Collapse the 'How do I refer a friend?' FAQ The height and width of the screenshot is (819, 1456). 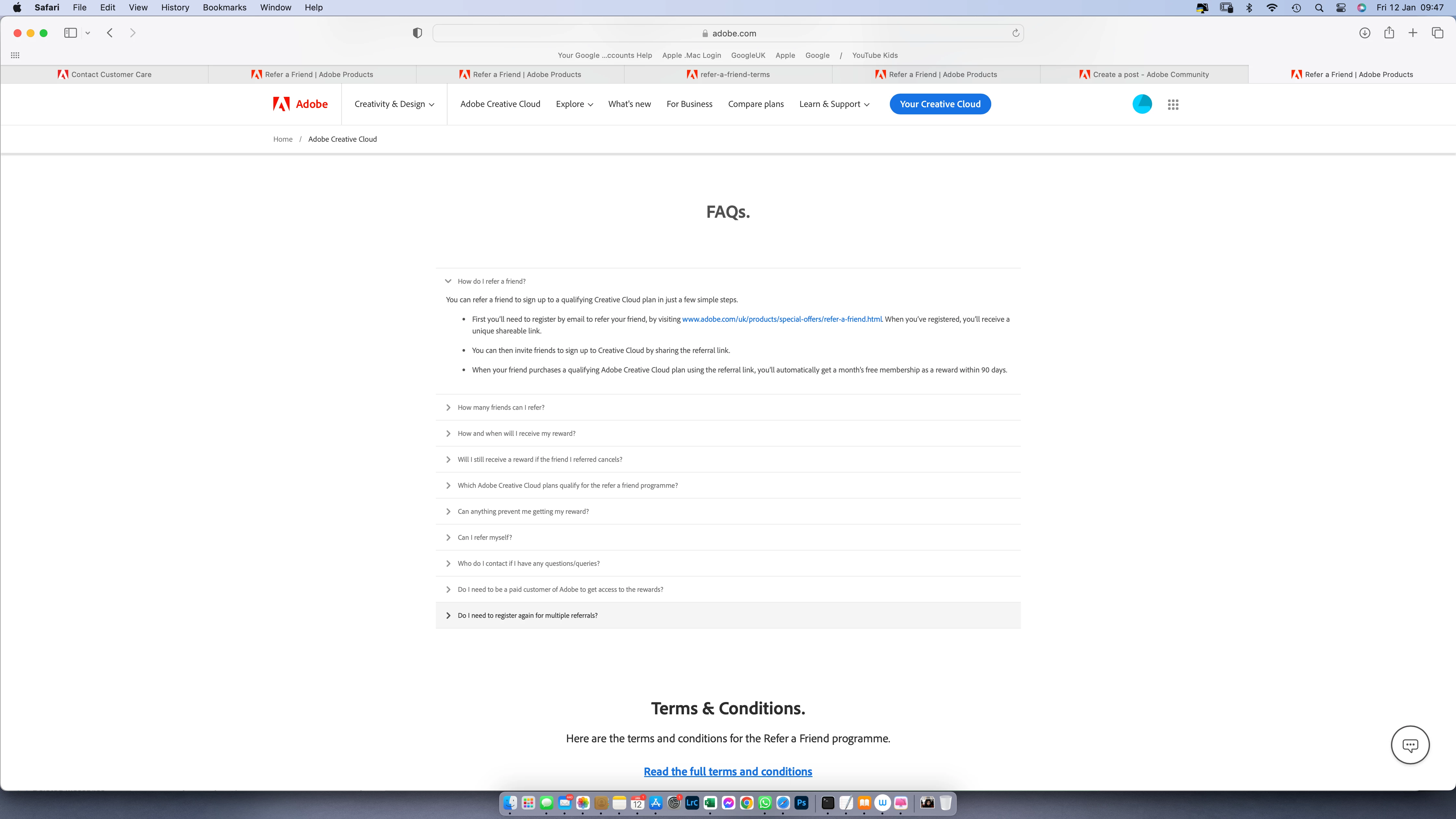(491, 281)
